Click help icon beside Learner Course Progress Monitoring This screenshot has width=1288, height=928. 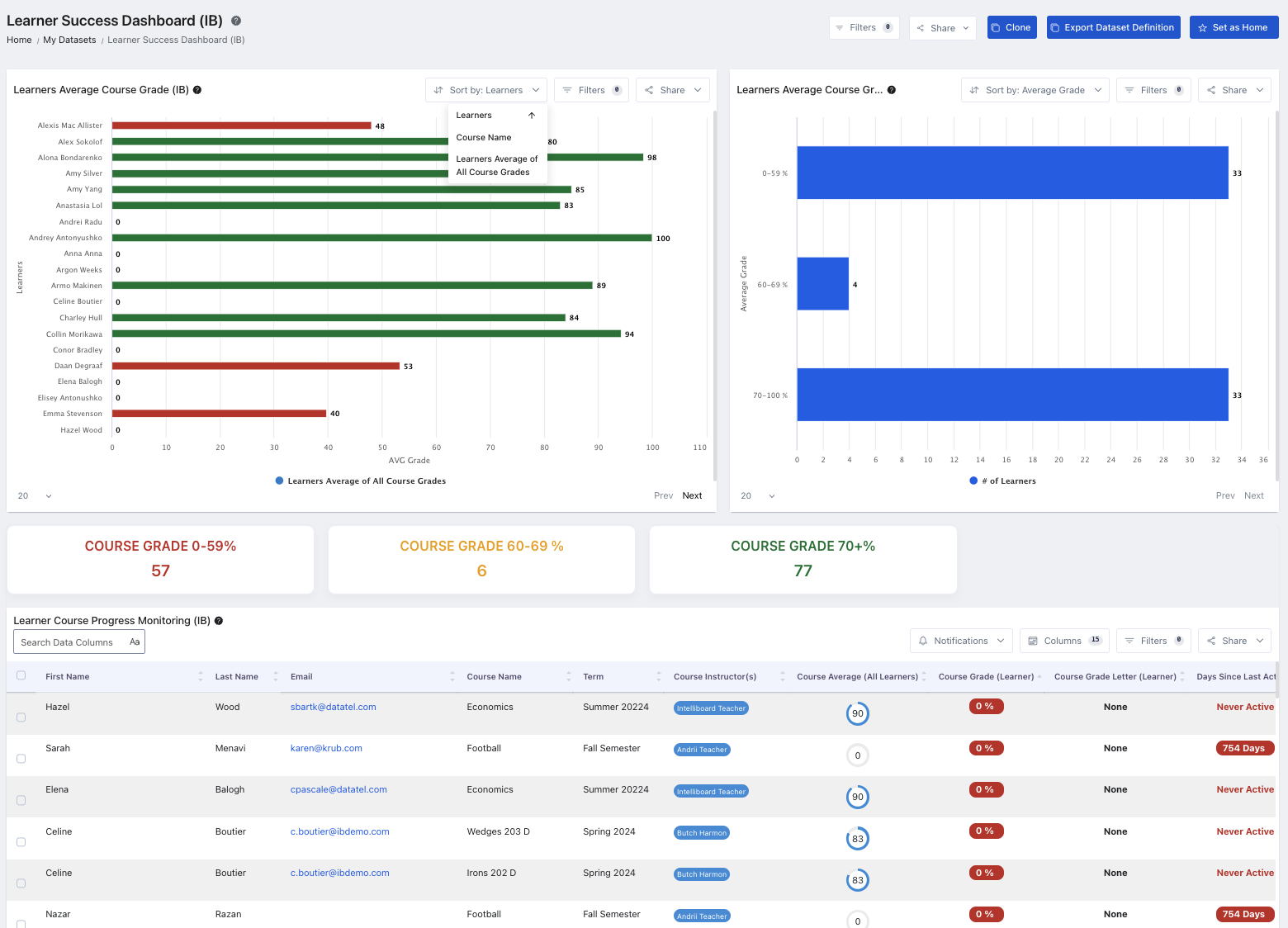[219, 621]
